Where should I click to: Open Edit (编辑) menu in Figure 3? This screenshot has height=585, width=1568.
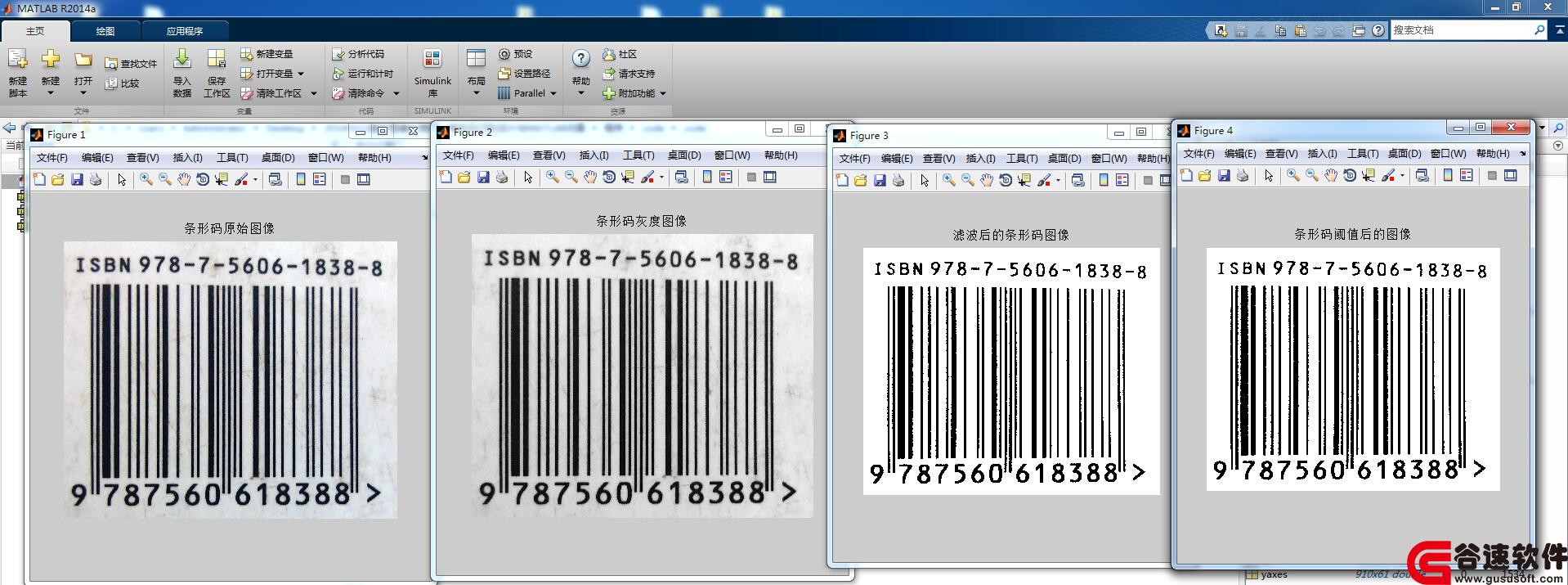(x=897, y=158)
